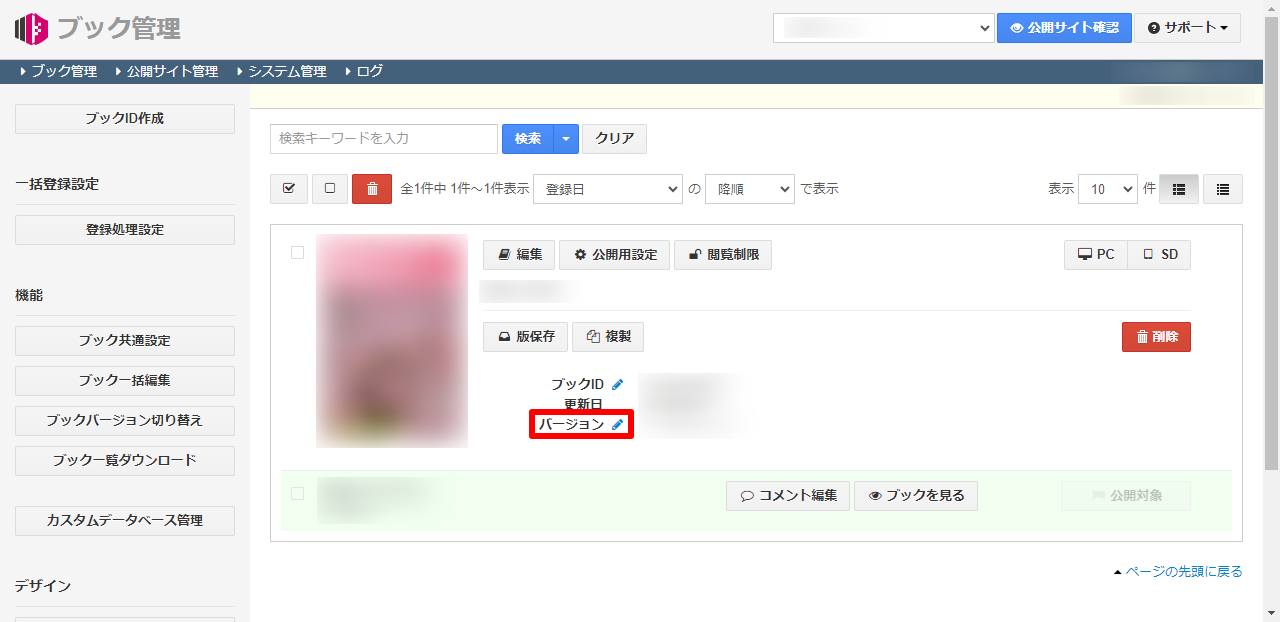
Task: Click the deselect-all empty checkbox
Action: [329, 188]
